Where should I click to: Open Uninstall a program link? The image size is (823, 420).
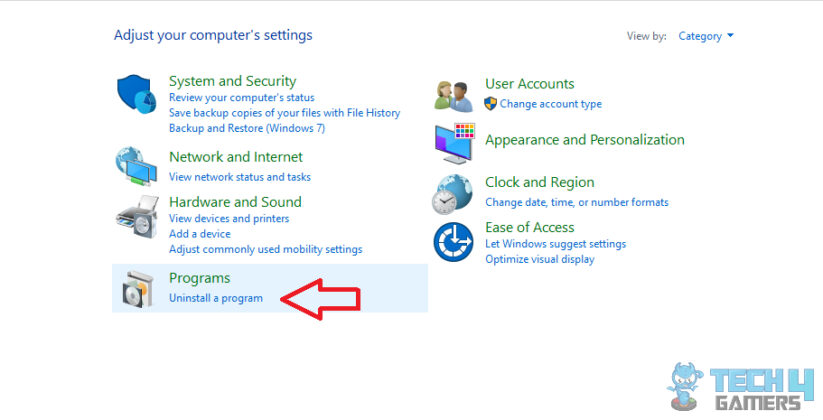tap(216, 298)
